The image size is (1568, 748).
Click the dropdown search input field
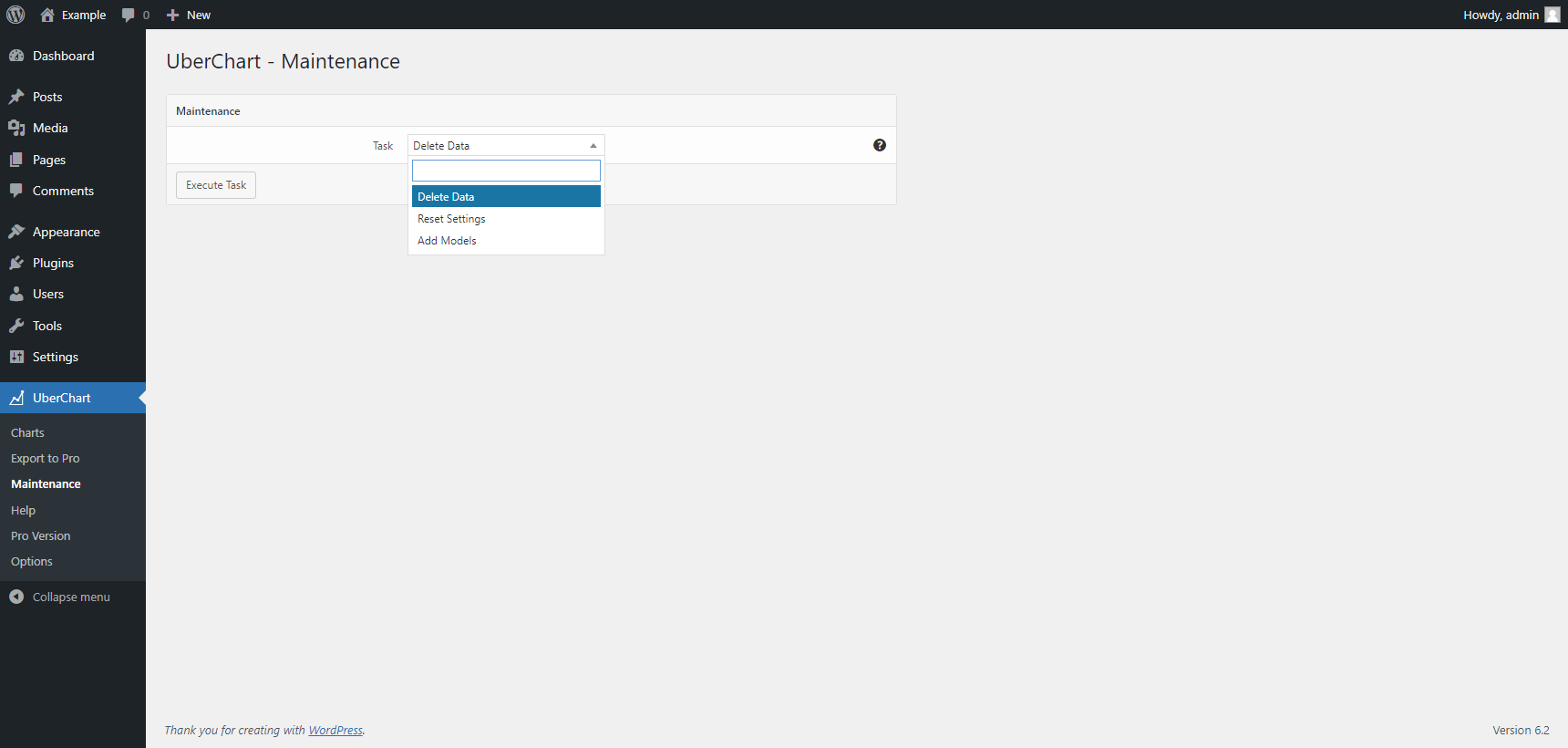[506, 171]
